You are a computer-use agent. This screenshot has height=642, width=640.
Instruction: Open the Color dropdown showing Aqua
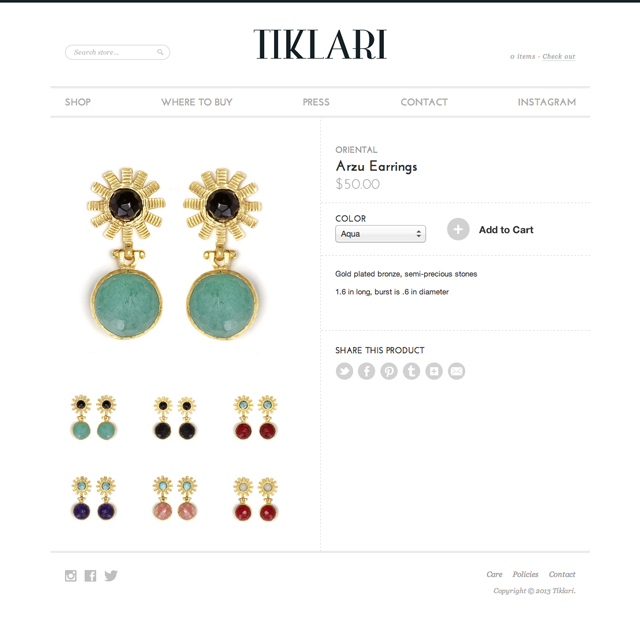point(380,234)
